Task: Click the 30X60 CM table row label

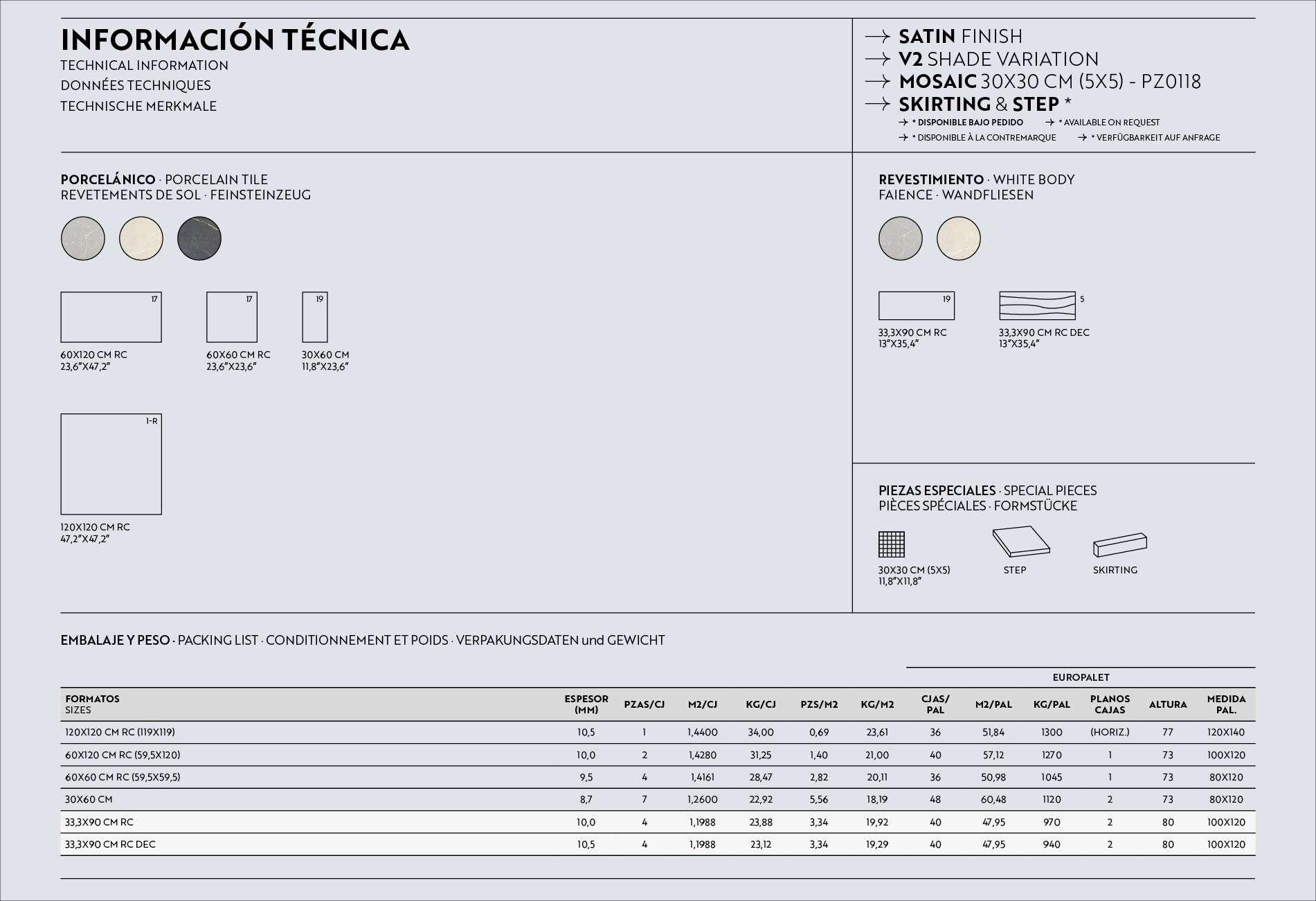Action: [89, 800]
